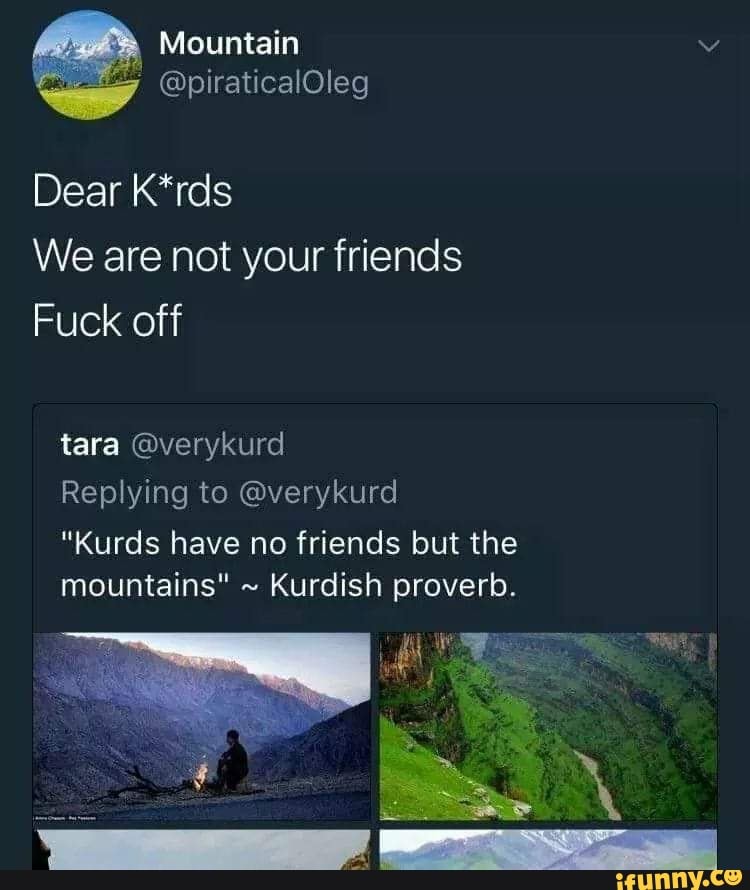Expand the tweet options chevron
The image size is (750, 890).
708,46
